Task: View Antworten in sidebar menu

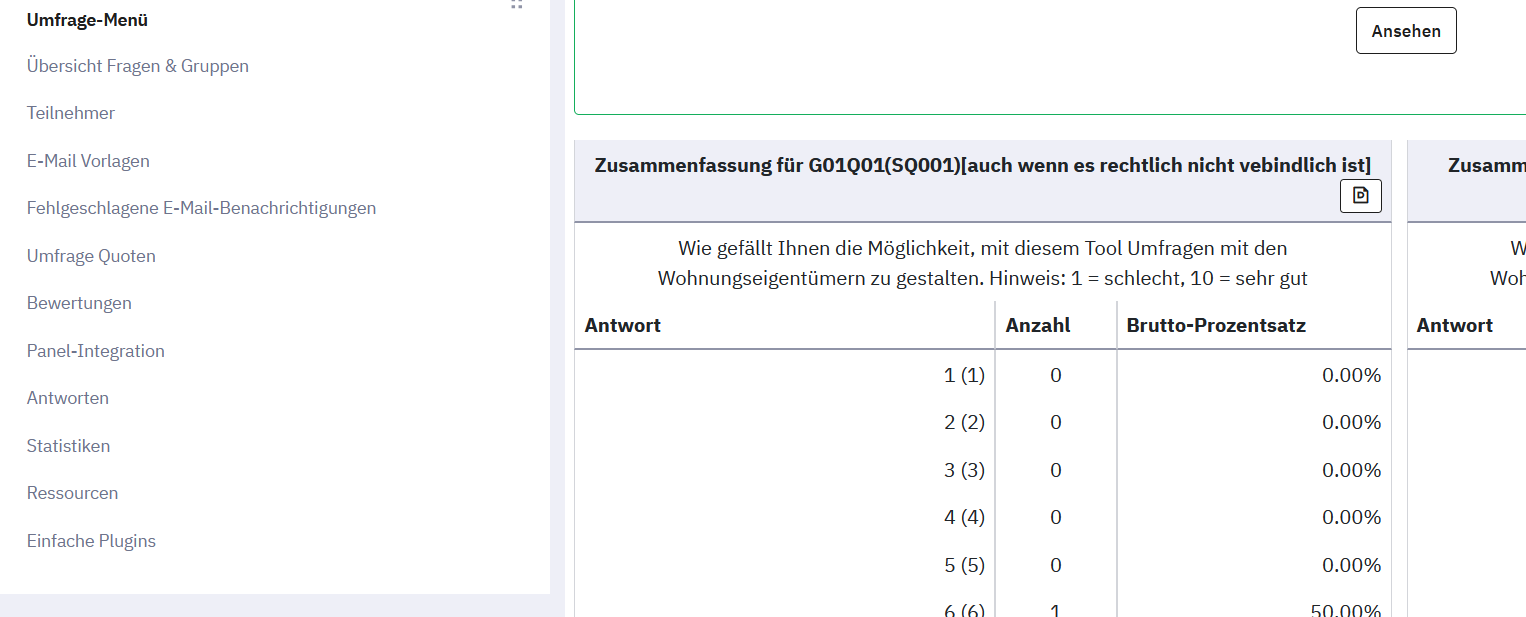Action: tap(68, 398)
